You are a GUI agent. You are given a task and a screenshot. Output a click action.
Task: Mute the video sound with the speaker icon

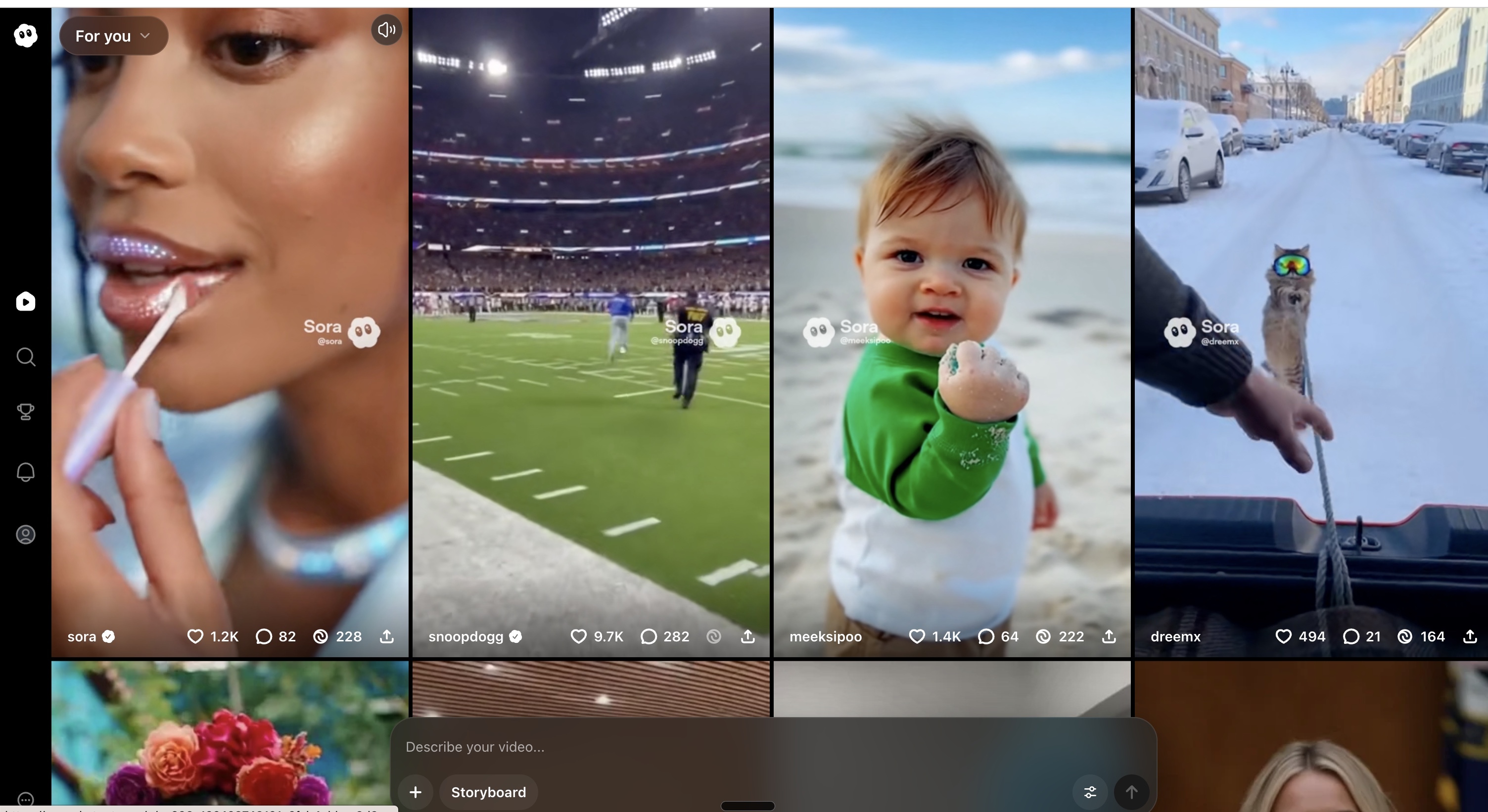pyautogui.click(x=386, y=30)
